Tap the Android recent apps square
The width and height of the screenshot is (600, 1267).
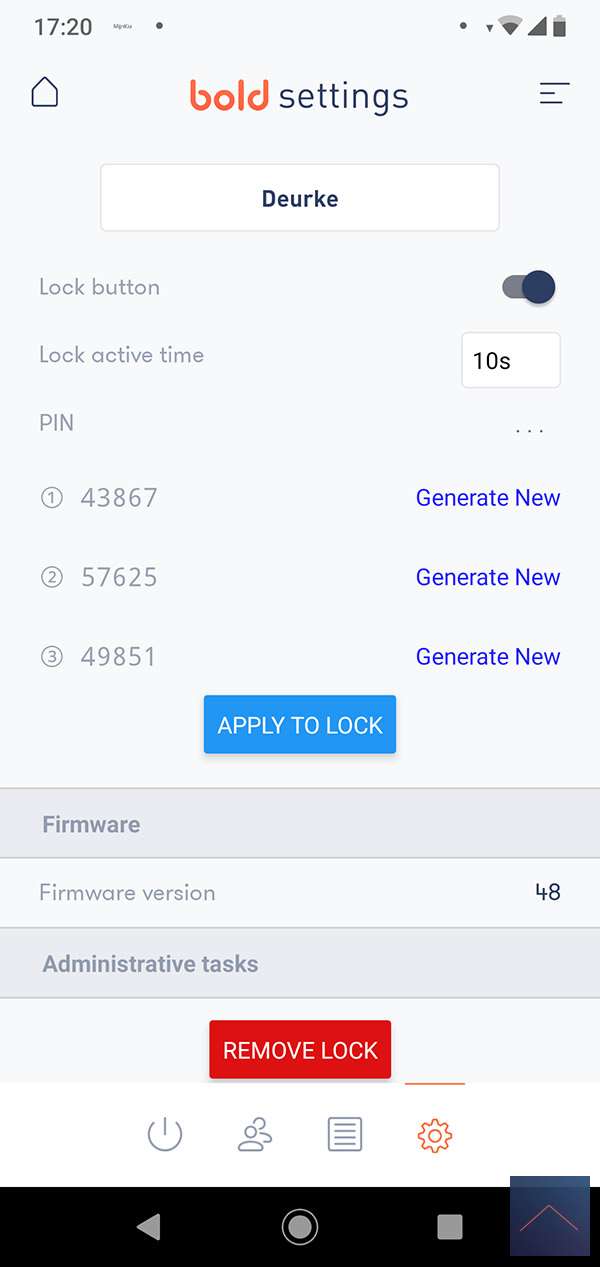pos(450,1226)
